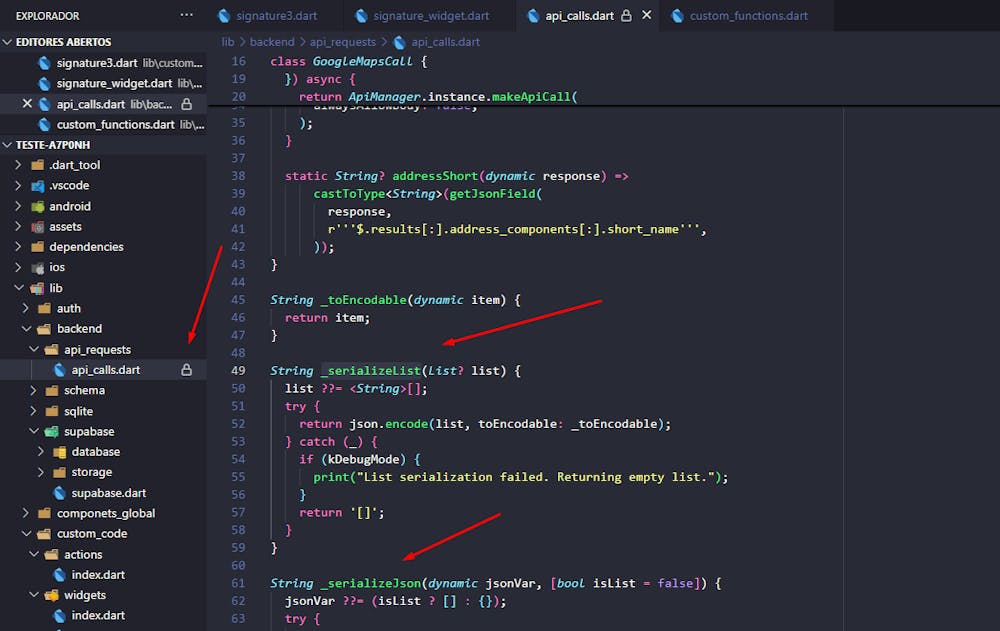Collapse the TESTE-A7P0NH project section
The height and width of the screenshot is (631, 1000).
coord(9,145)
